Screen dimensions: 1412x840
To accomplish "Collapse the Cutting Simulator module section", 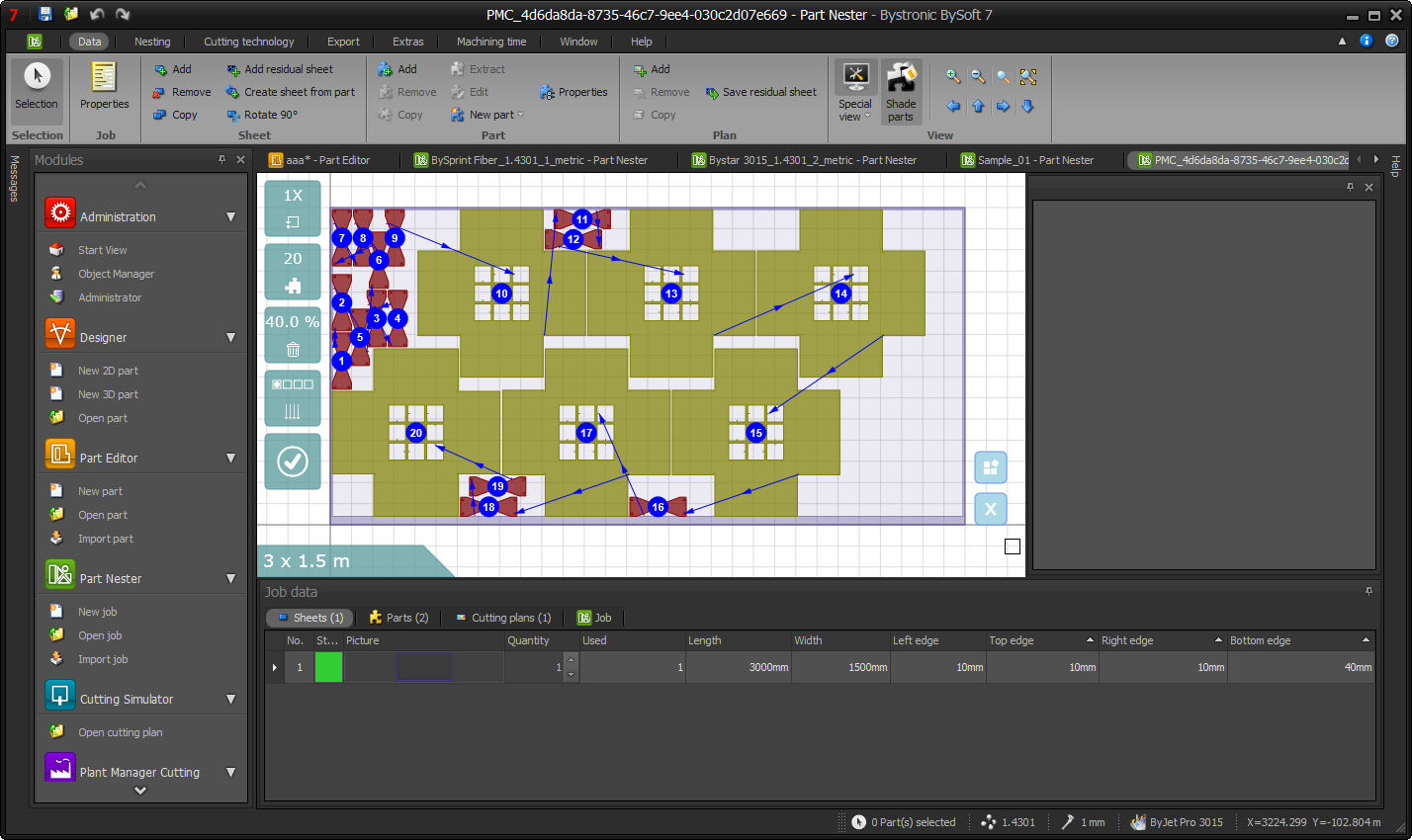I will [231, 699].
